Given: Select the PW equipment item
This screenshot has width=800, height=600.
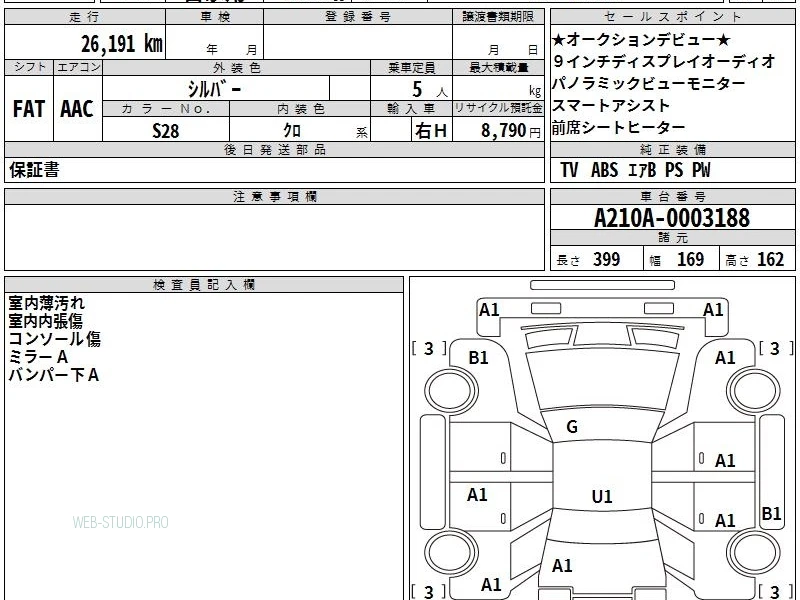Looking at the screenshot, I should click(701, 170).
